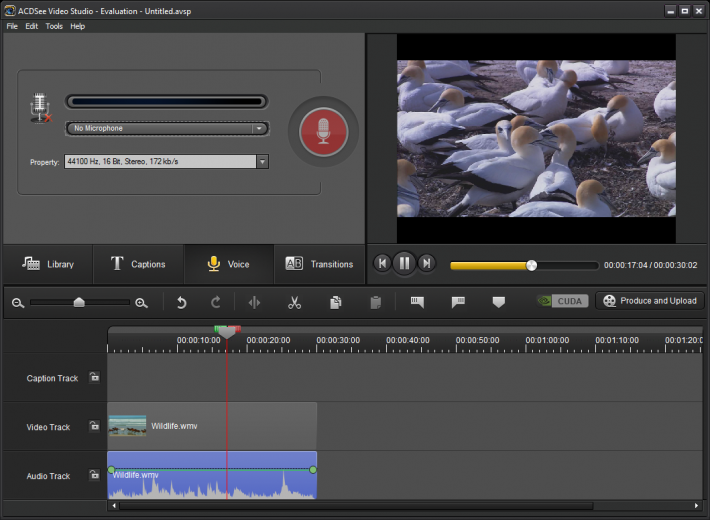Viewport: 710px width, 520px height.
Task: Open the Help menu
Action: click(x=77, y=26)
